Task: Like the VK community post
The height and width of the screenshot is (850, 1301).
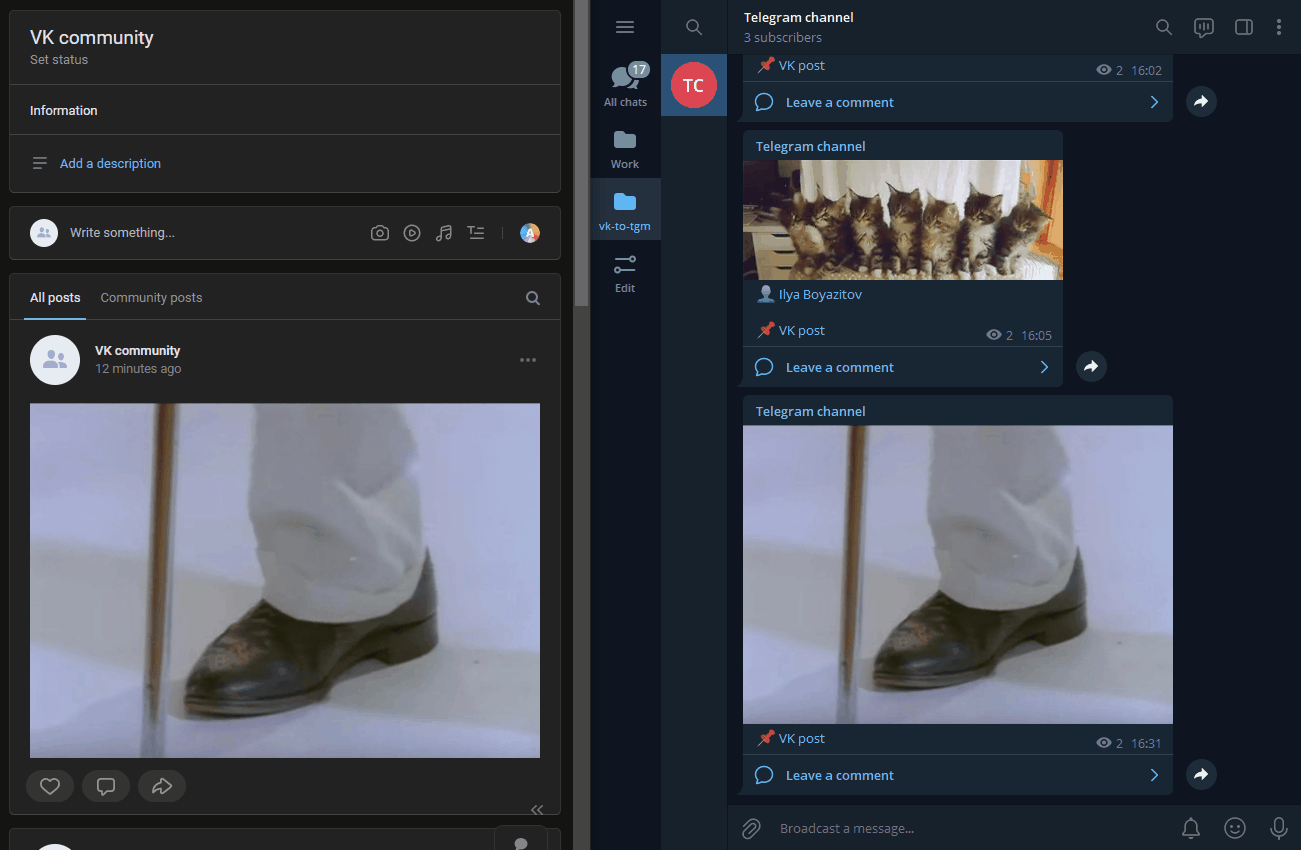Action: pyautogui.click(x=50, y=786)
